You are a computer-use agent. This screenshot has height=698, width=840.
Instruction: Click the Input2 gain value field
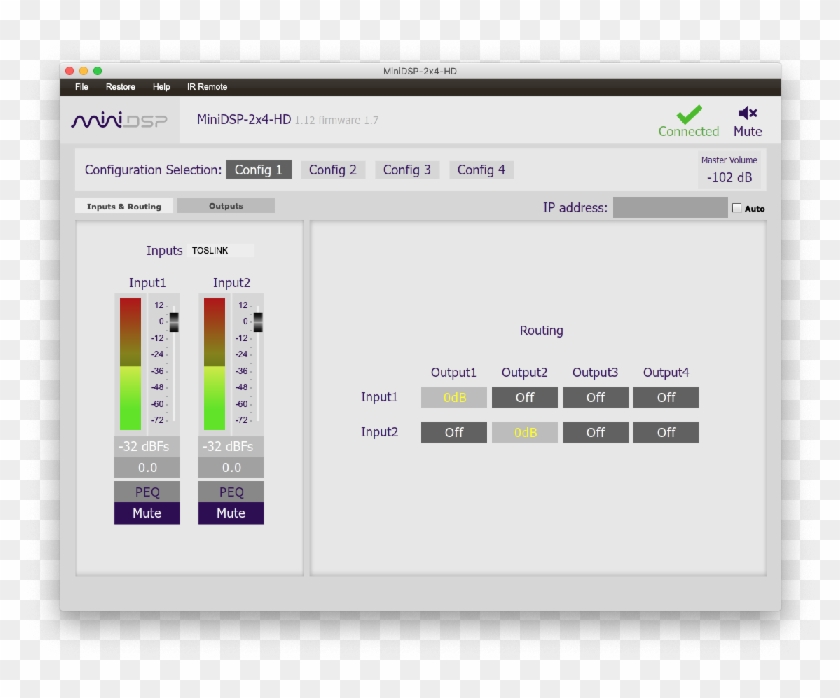pyautogui.click(x=231, y=467)
